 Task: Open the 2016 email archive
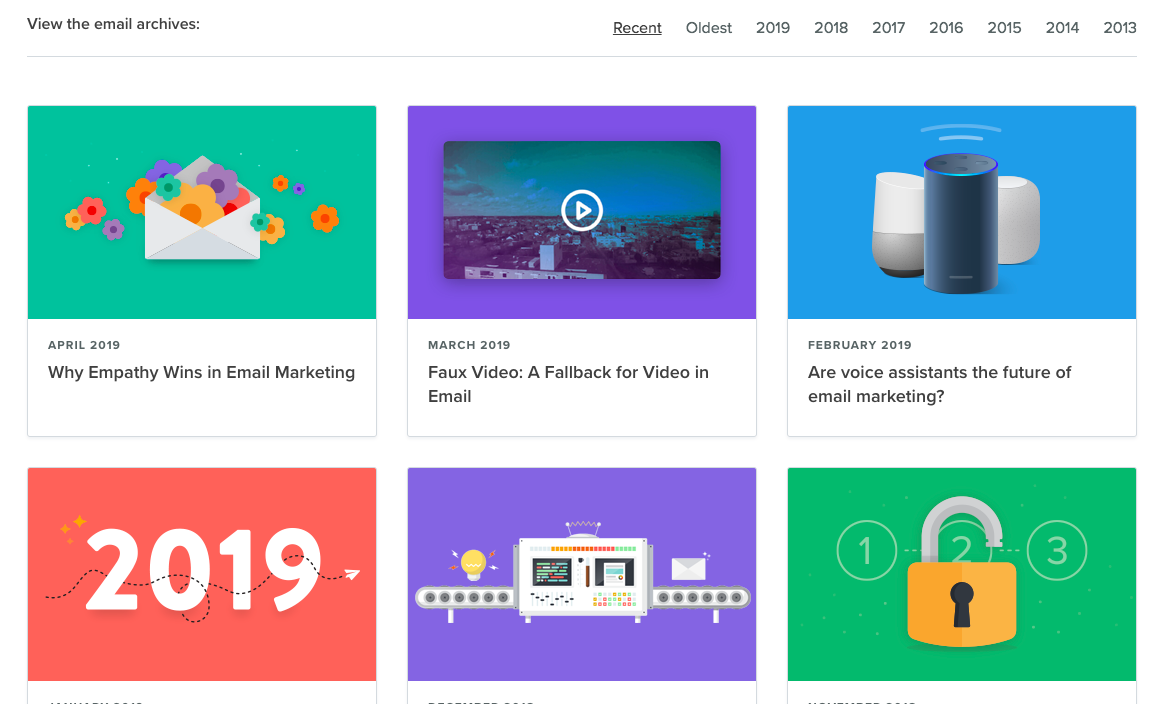click(946, 28)
